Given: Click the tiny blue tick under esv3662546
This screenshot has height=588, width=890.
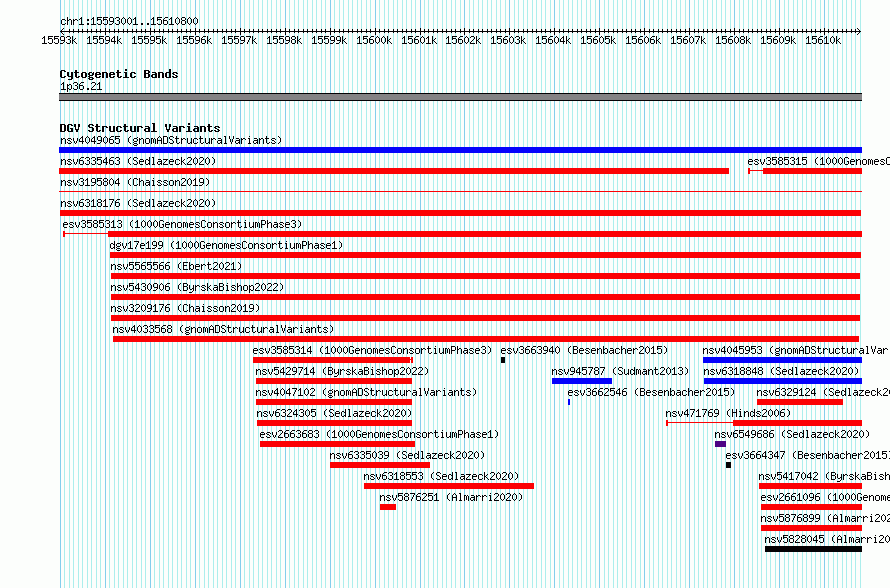Looking at the screenshot, I should coord(569,402).
